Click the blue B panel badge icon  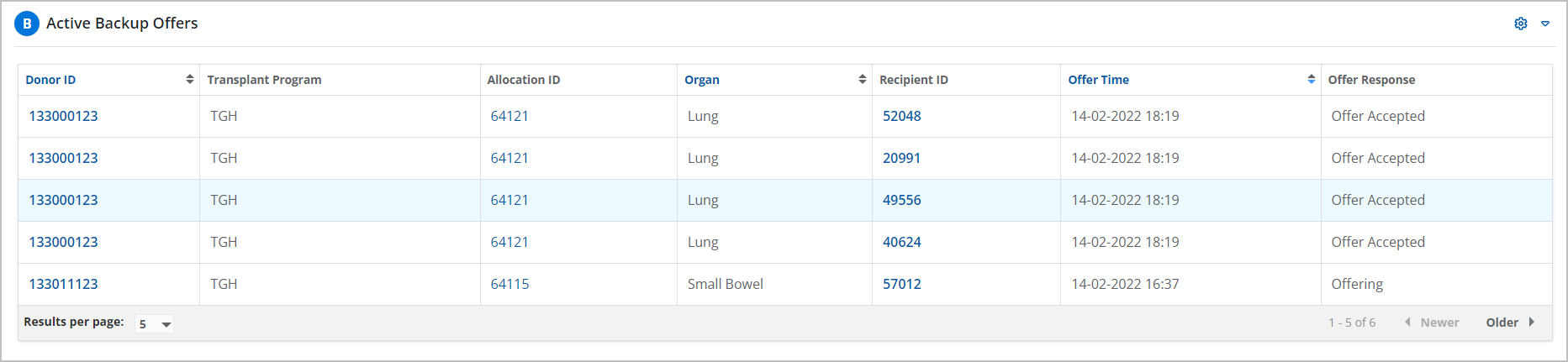pyautogui.click(x=27, y=24)
